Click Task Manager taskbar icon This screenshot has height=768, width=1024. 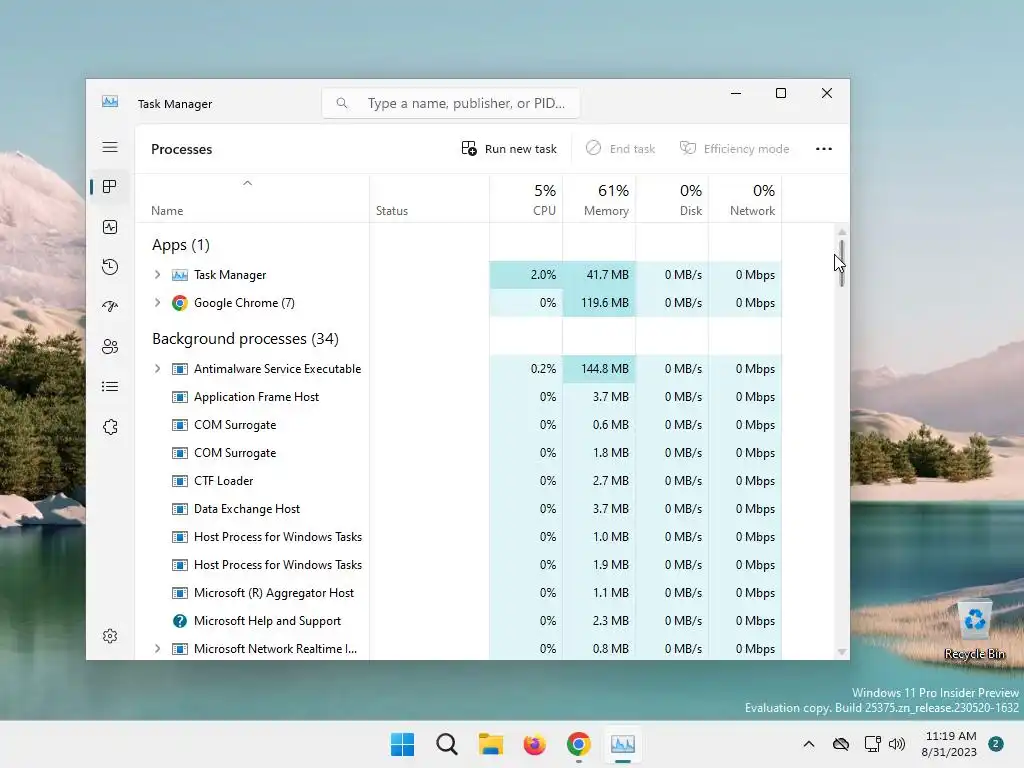click(x=622, y=744)
